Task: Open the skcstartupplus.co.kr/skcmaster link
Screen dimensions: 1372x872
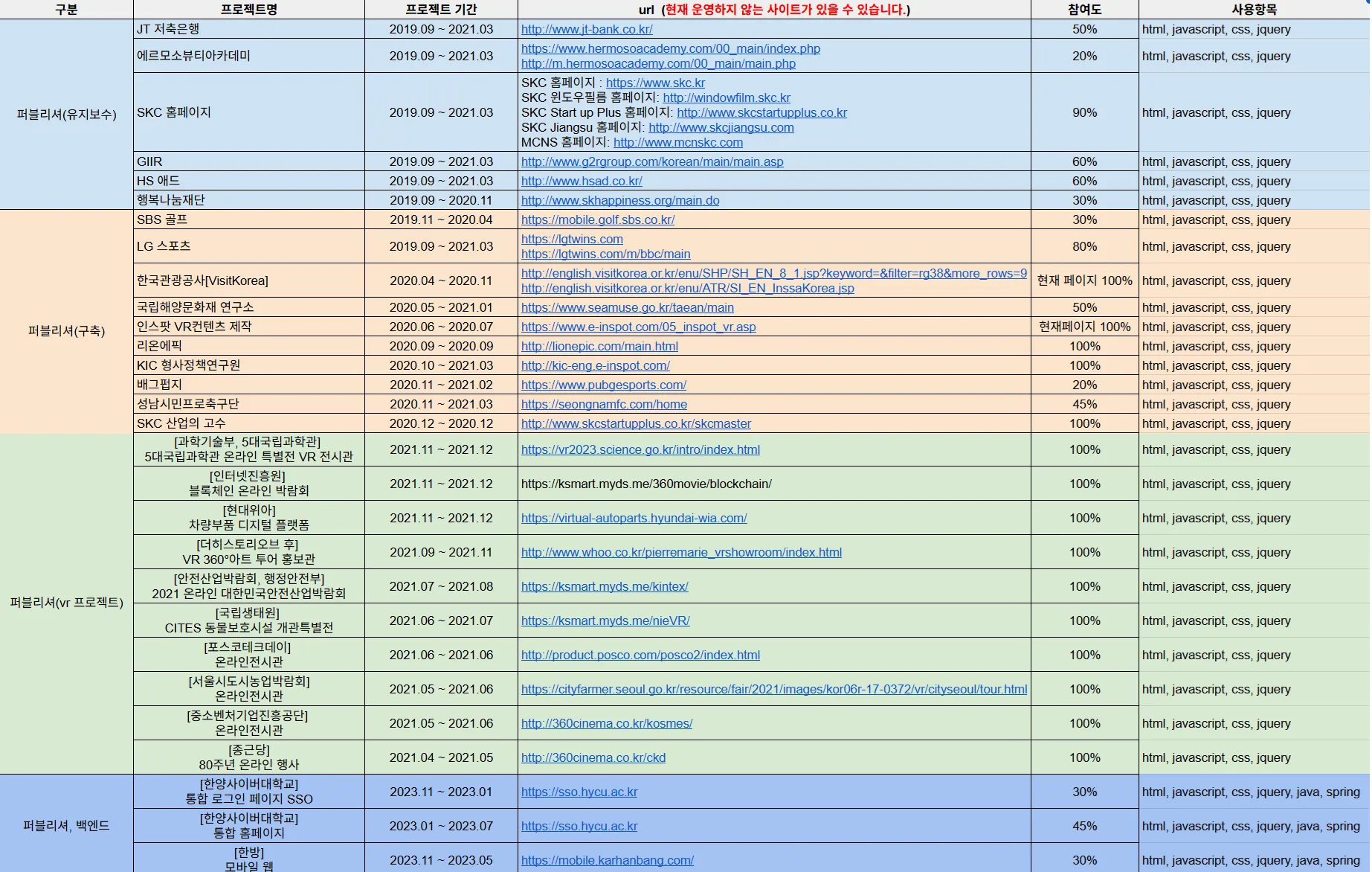Action: pos(636,424)
